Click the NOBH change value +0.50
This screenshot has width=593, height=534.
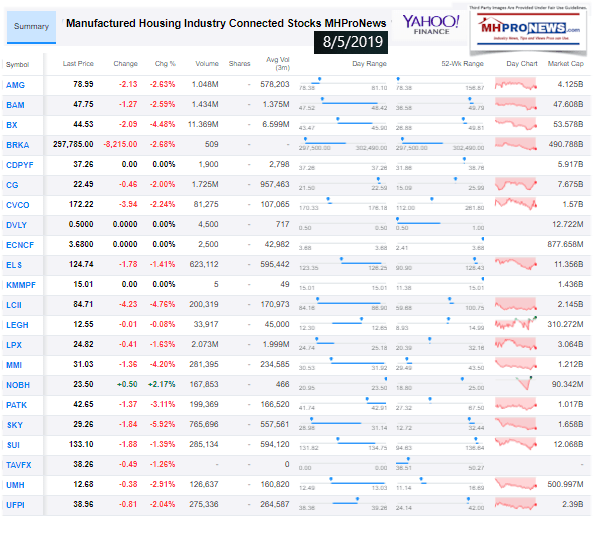click(x=127, y=385)
